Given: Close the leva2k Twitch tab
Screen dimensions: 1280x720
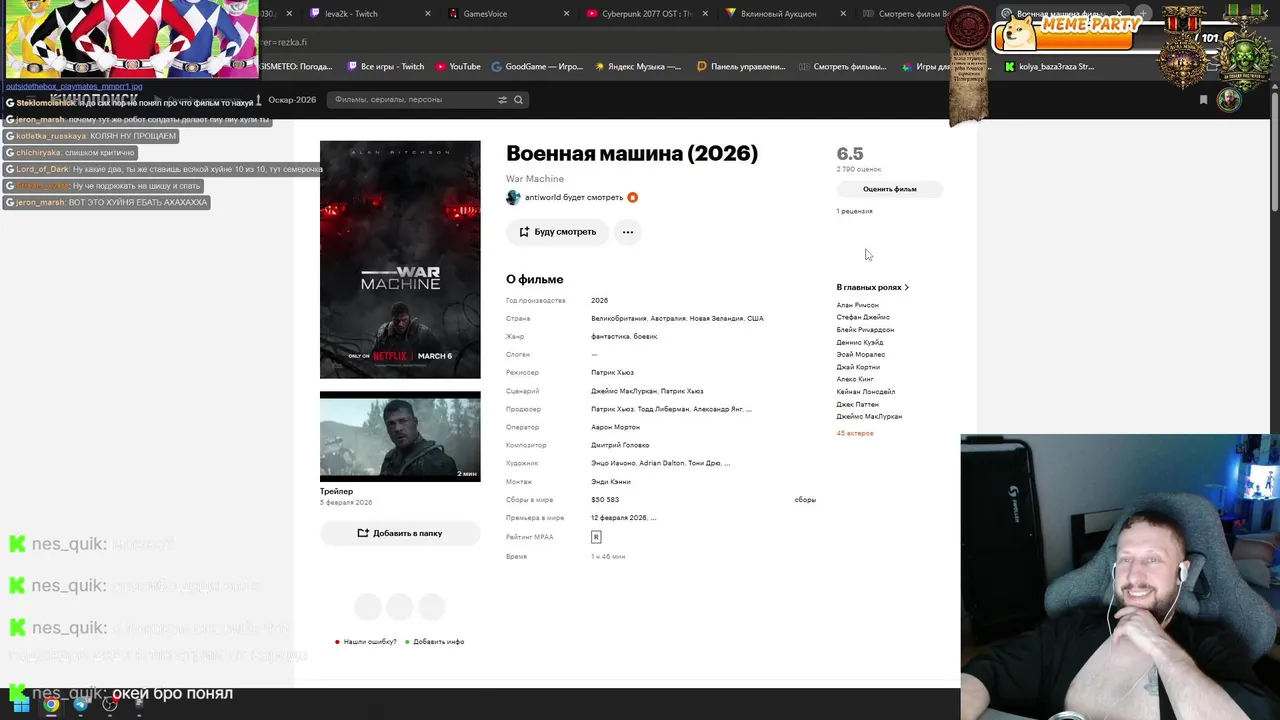Looking at the screenshot, I should pos(428,14).
